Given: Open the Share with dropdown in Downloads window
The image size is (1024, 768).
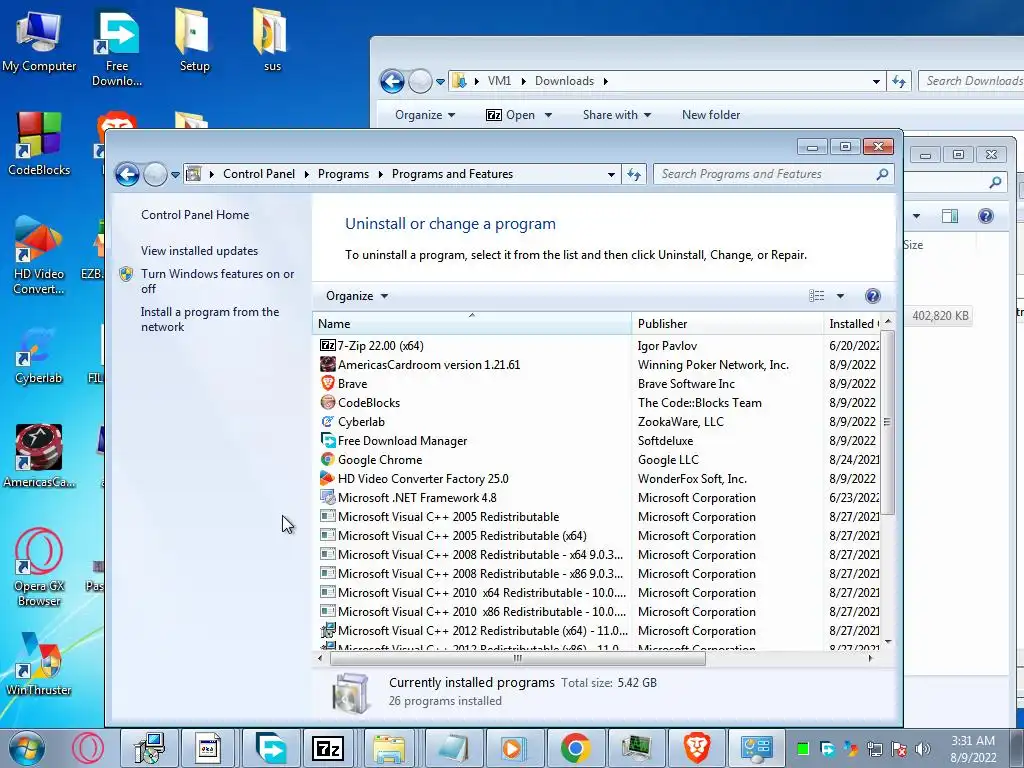Looking at the screenshot, I should coord(616,115).
